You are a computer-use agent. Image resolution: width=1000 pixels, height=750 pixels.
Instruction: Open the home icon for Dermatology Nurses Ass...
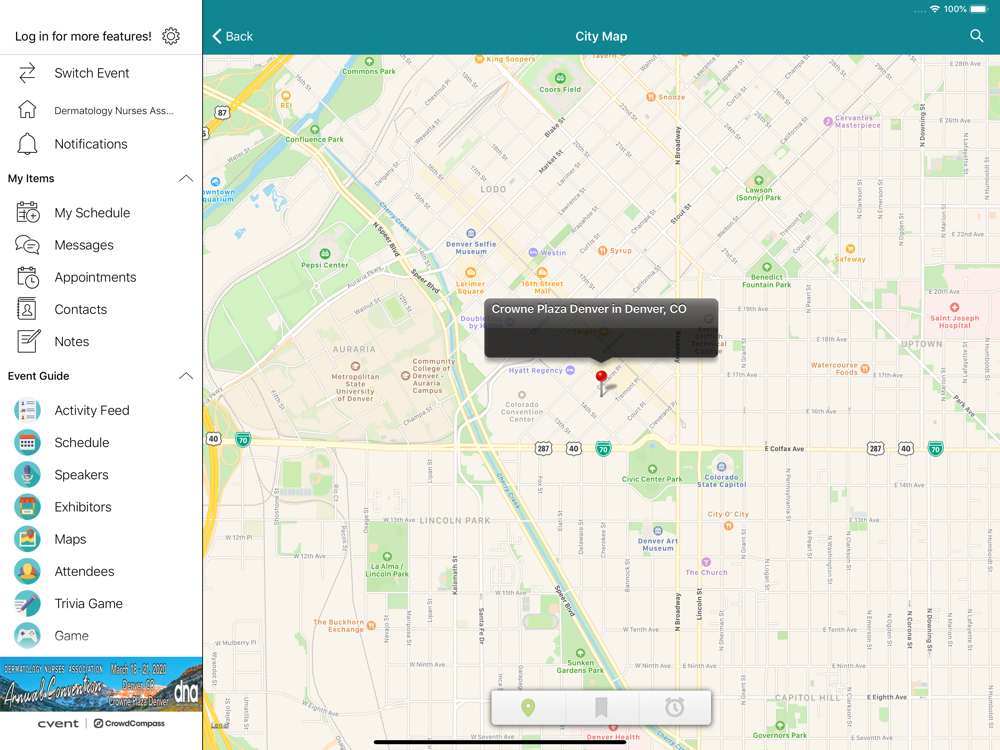[27, 110]
